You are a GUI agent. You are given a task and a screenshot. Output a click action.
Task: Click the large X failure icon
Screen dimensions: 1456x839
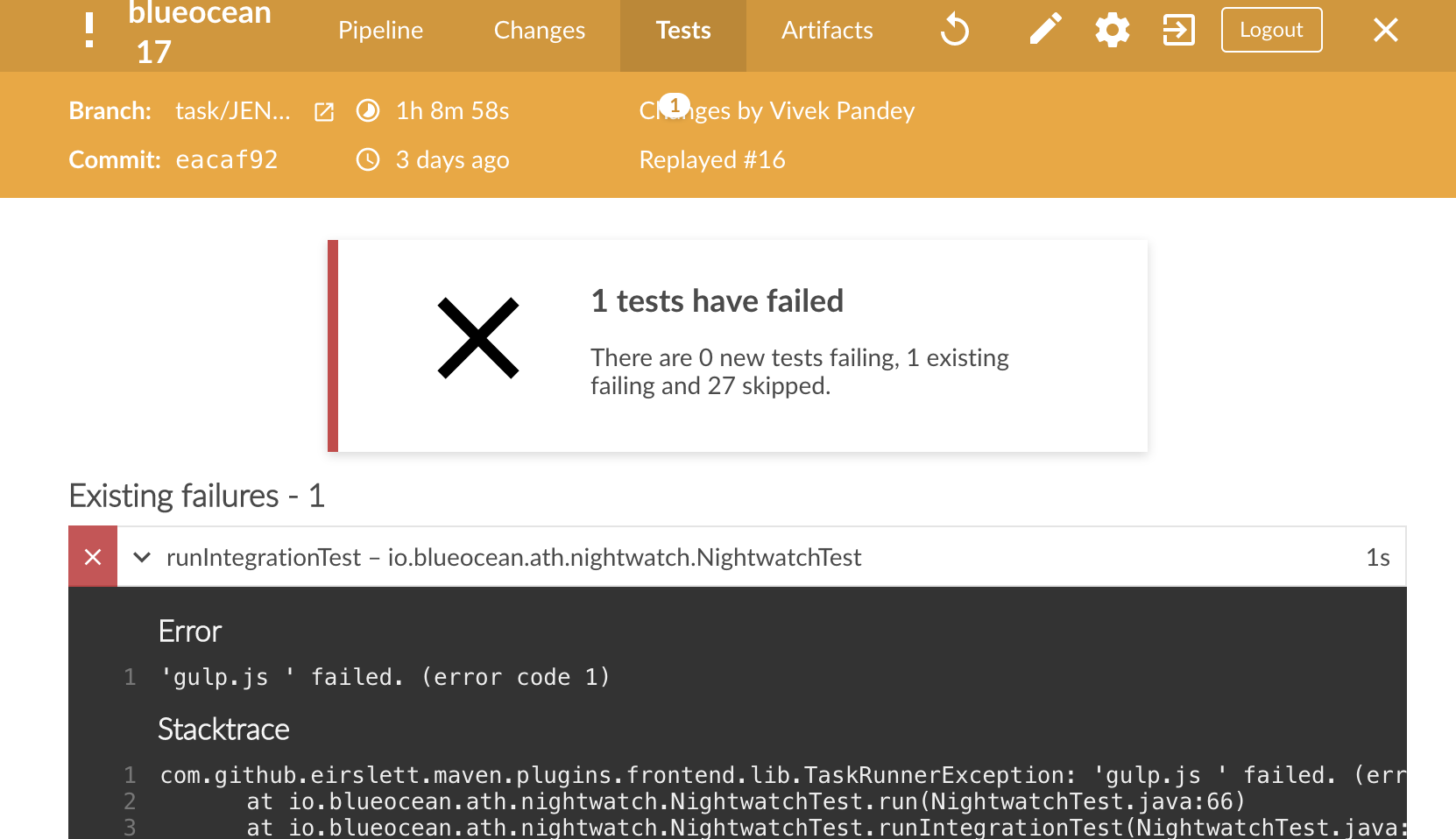(x=478, y=338)
